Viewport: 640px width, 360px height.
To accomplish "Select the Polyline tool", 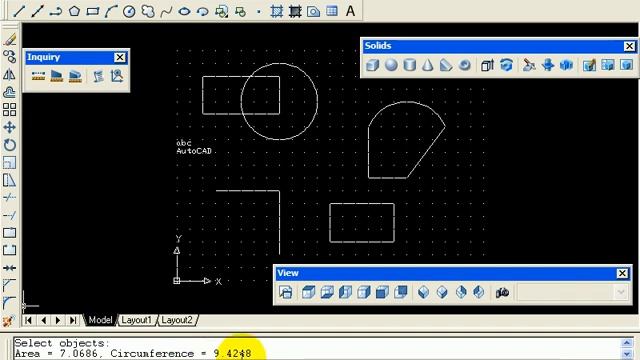I will coord(56,11).
